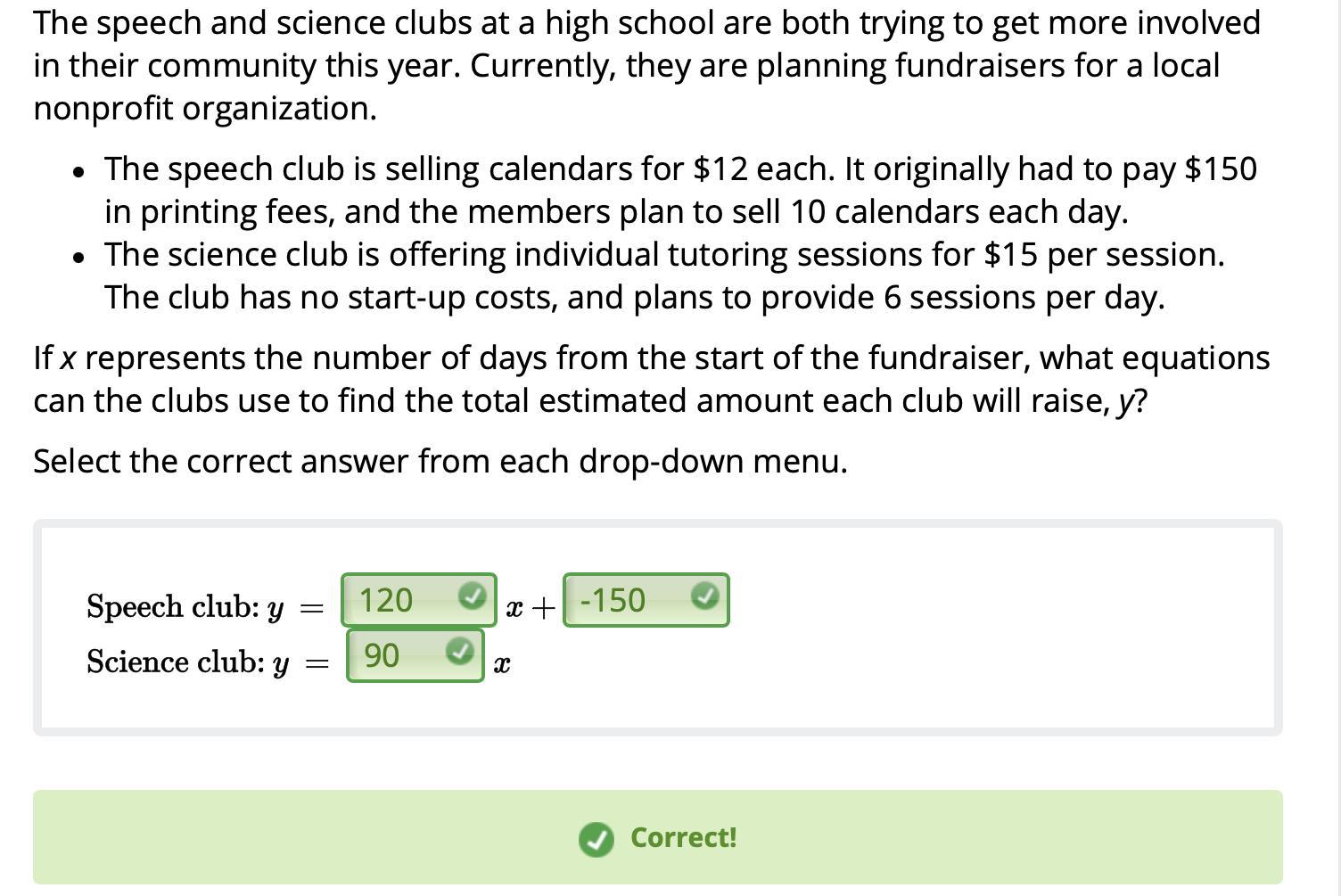This screenshot has height=896, width=1341.
Task: Click the checkmark icon beside 90
Action: (459, 652)
